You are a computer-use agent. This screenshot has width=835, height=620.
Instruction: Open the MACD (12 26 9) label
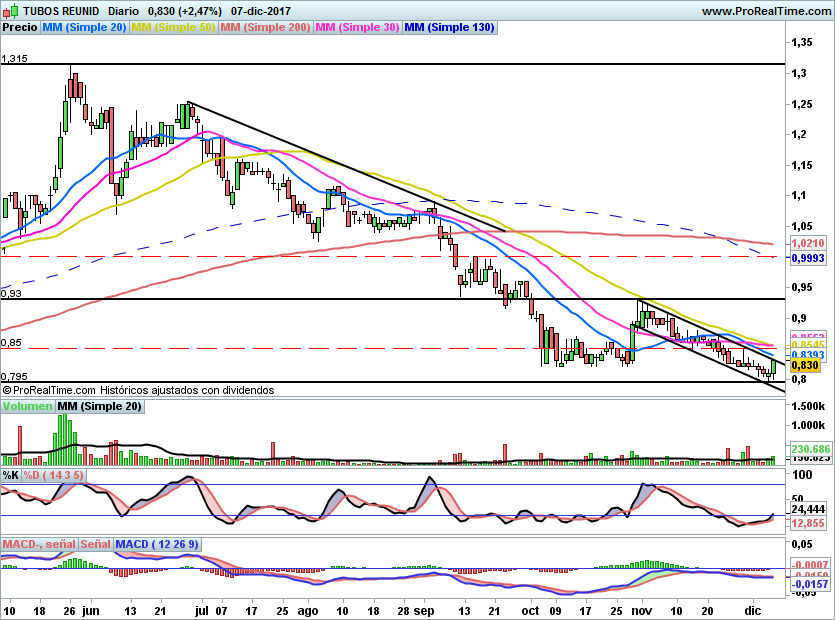click(x=157, y=544)
